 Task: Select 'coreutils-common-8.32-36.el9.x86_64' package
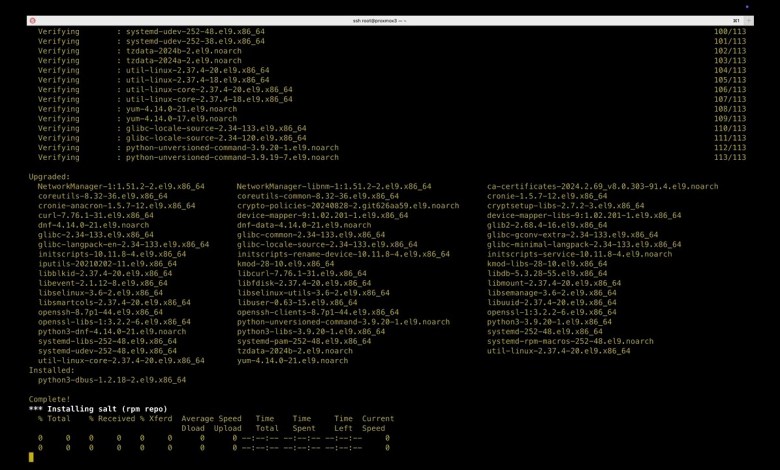(317, 196)
